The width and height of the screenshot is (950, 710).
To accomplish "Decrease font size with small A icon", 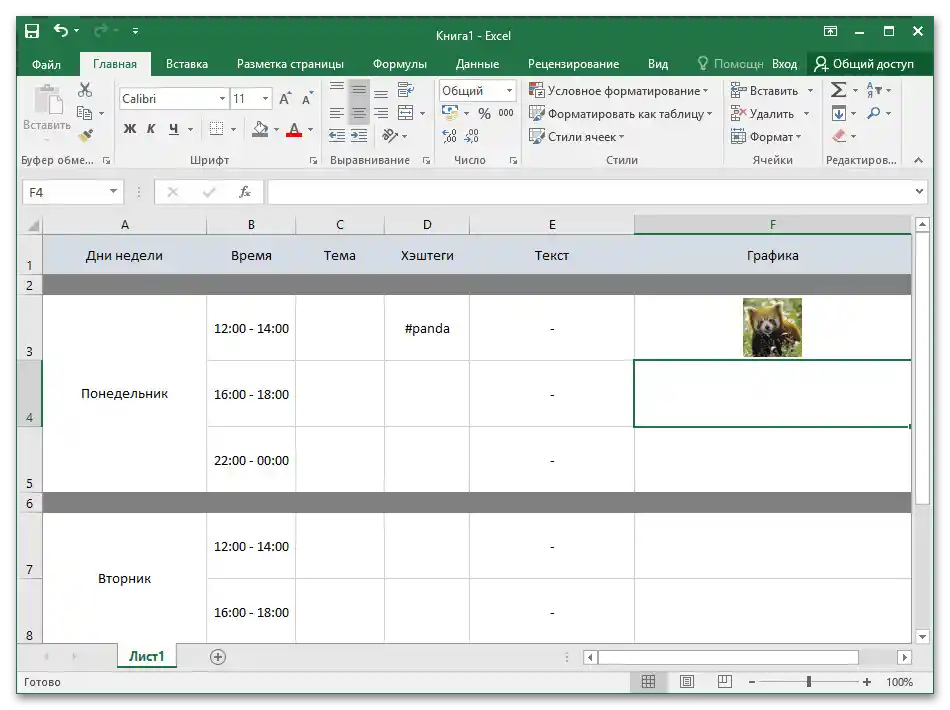I will tap(308, 99).
